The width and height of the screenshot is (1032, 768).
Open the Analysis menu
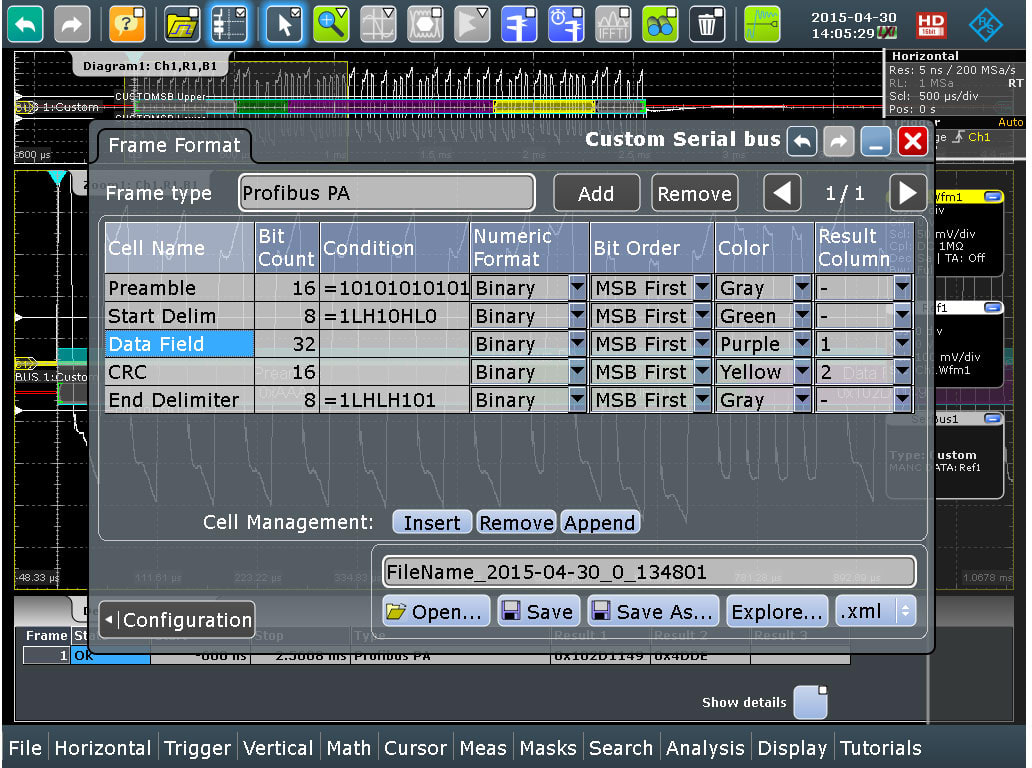pos(705,748)
